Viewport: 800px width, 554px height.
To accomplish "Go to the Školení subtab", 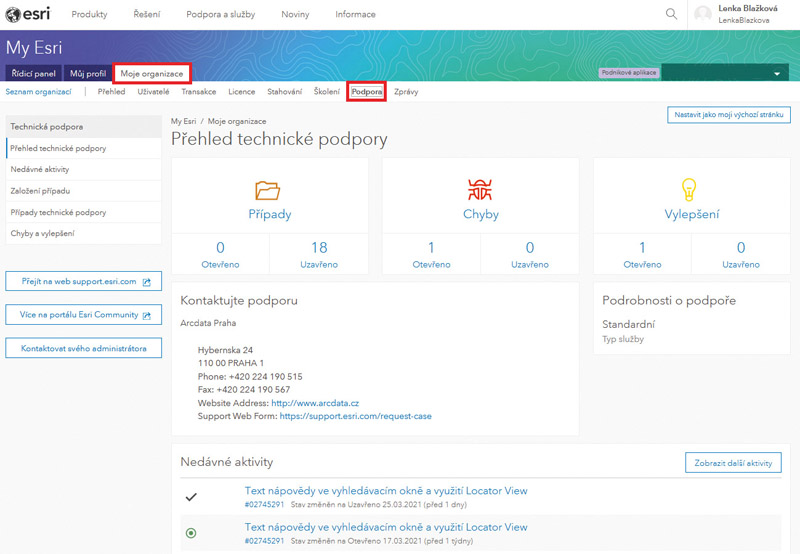I will (x=327, y=92).
